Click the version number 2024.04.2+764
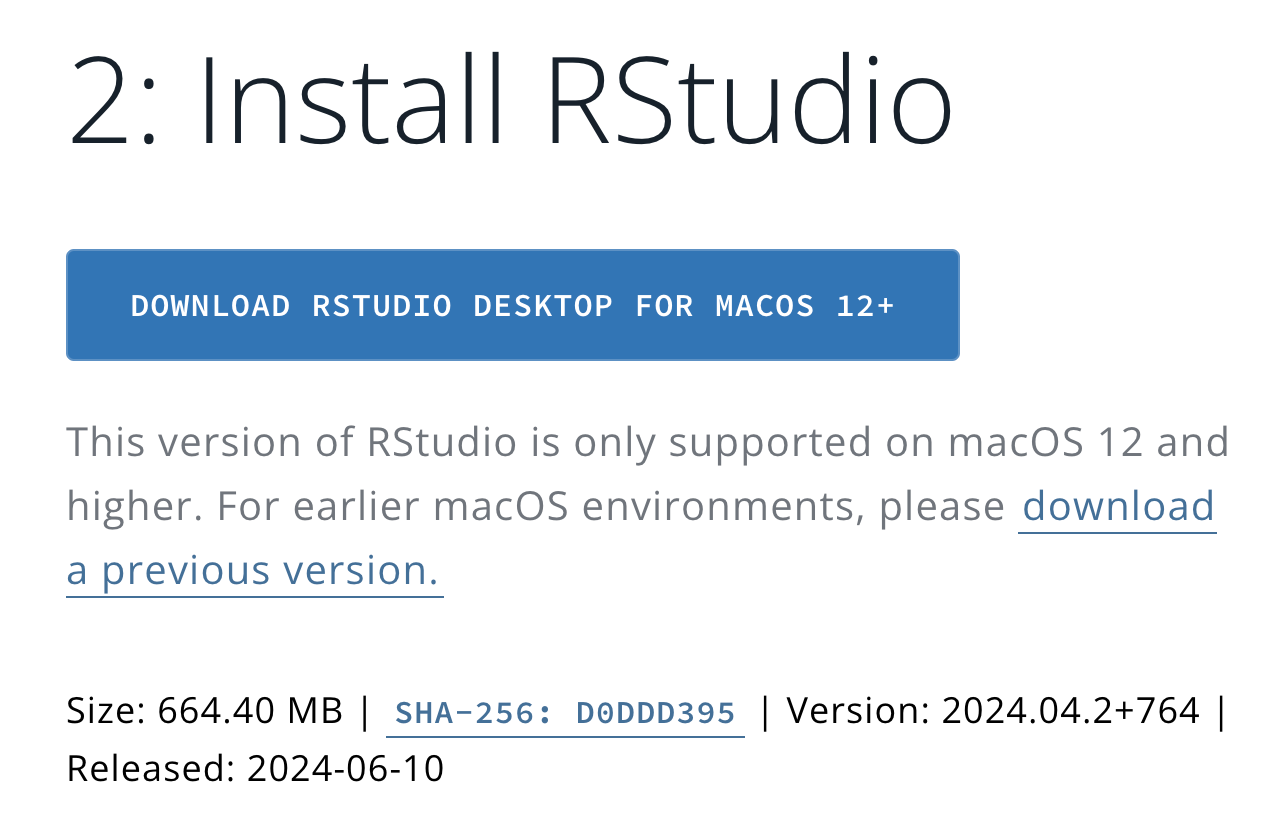 click(x=1070, y=711)
